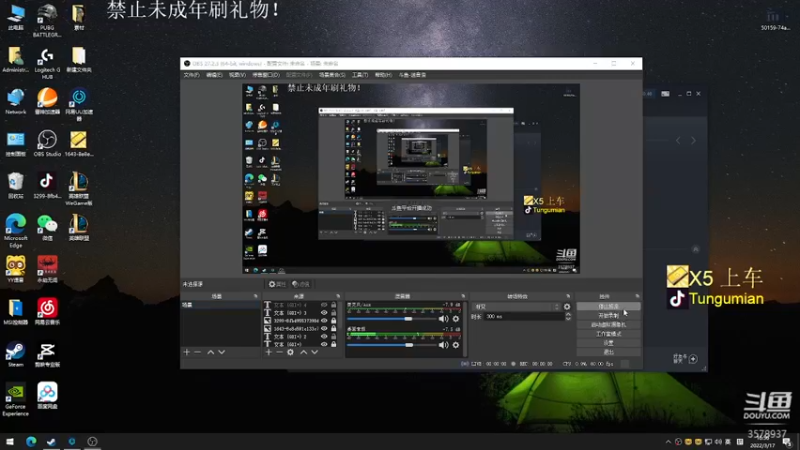Open the Edit (E) menu in OBS
This screenshot has height=450, width=800.
click(214, 75)
